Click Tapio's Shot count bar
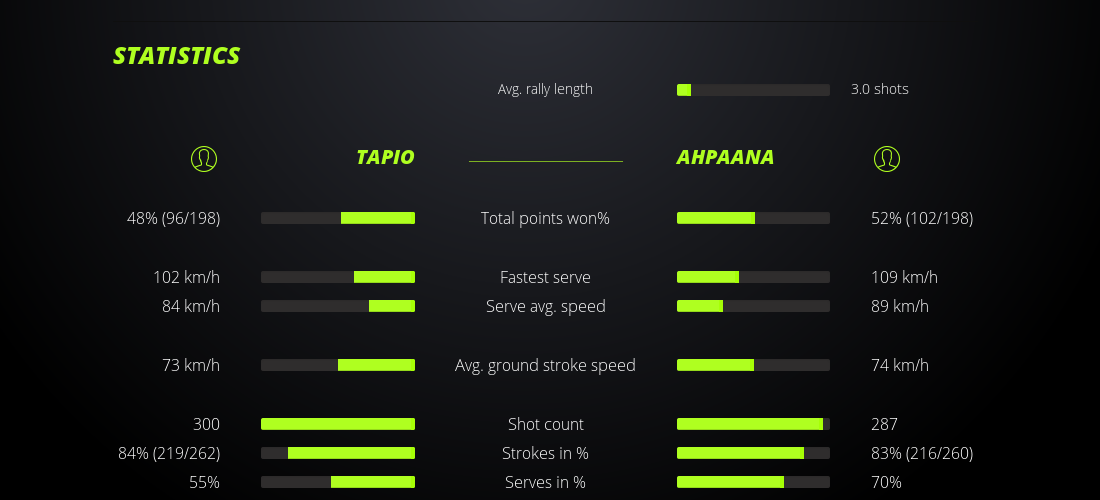 click(338, 424)
